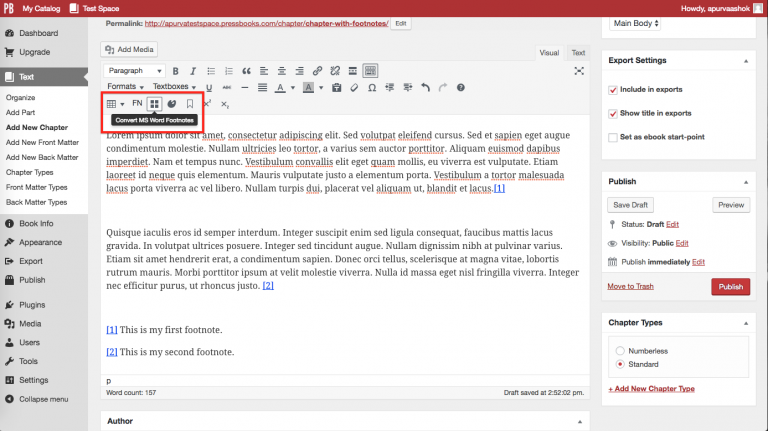Viewport: 768px width, 431px height.
Task: Open the Paragraph style dropdown
Action: tap(134, 71)
